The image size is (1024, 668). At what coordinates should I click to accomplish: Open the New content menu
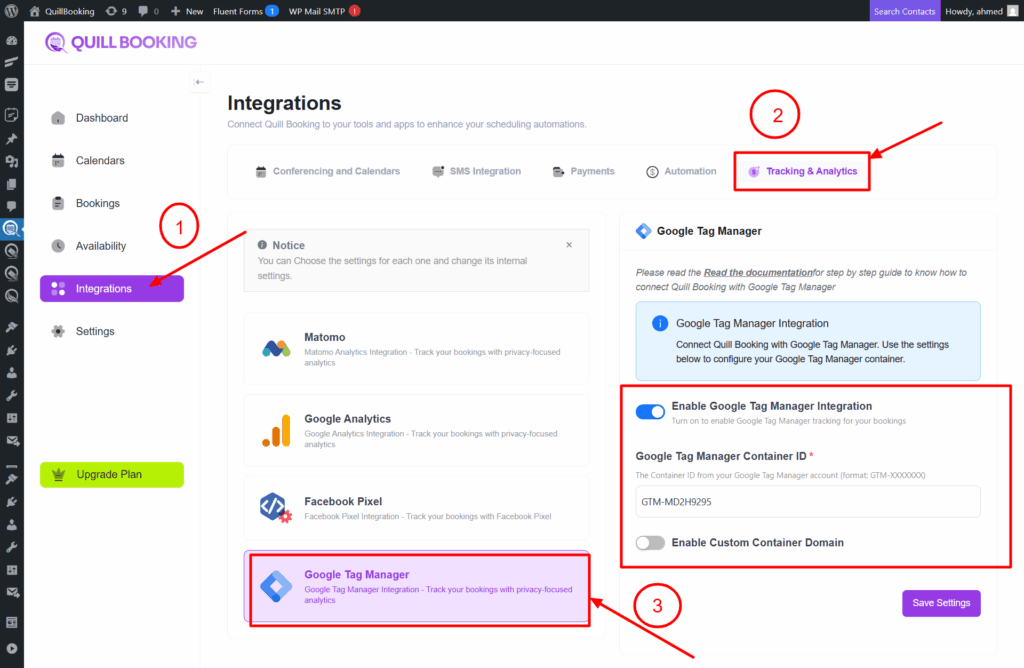187,11
